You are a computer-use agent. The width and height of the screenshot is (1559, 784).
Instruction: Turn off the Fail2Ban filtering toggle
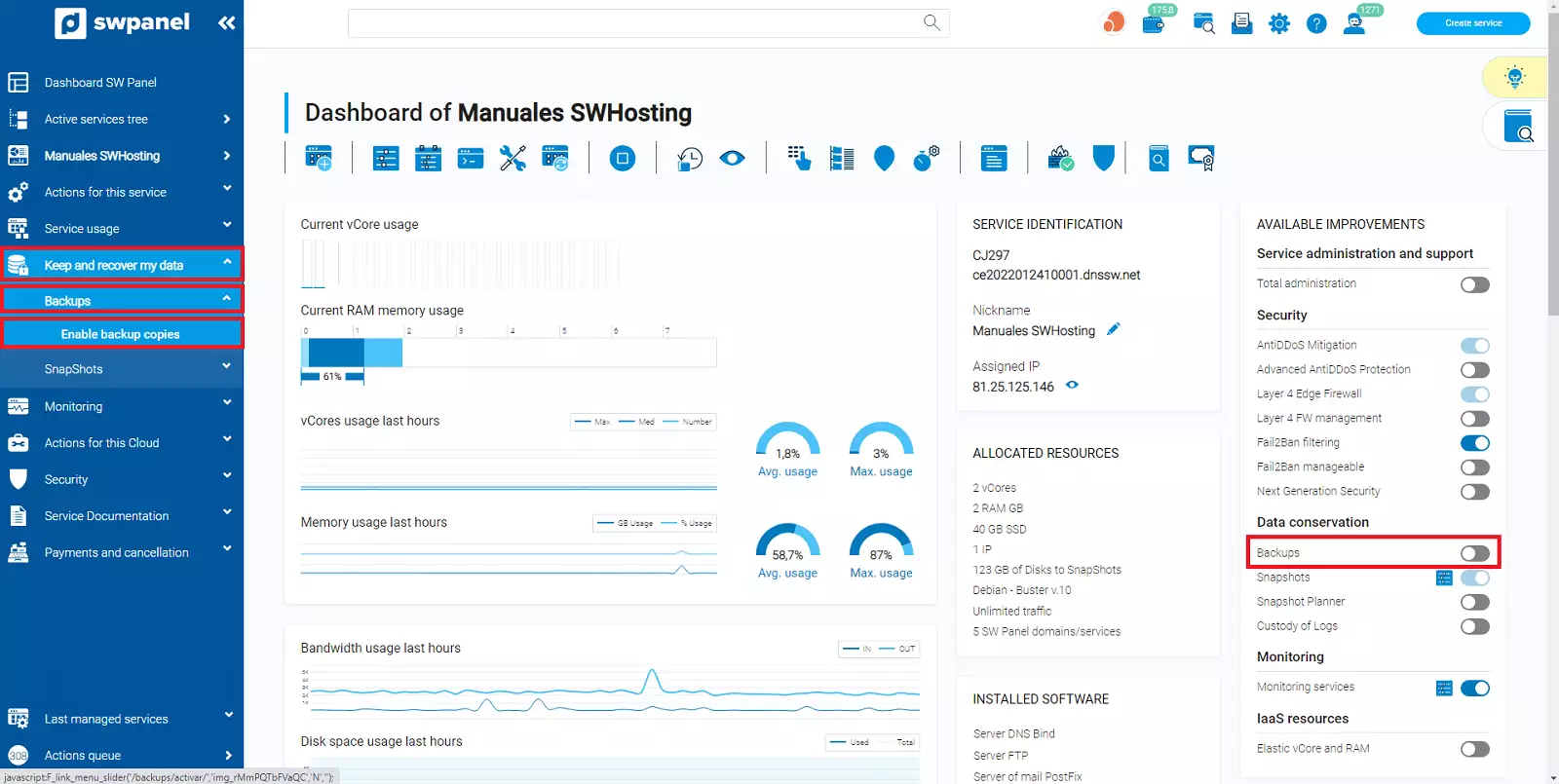coord(1474,443)
